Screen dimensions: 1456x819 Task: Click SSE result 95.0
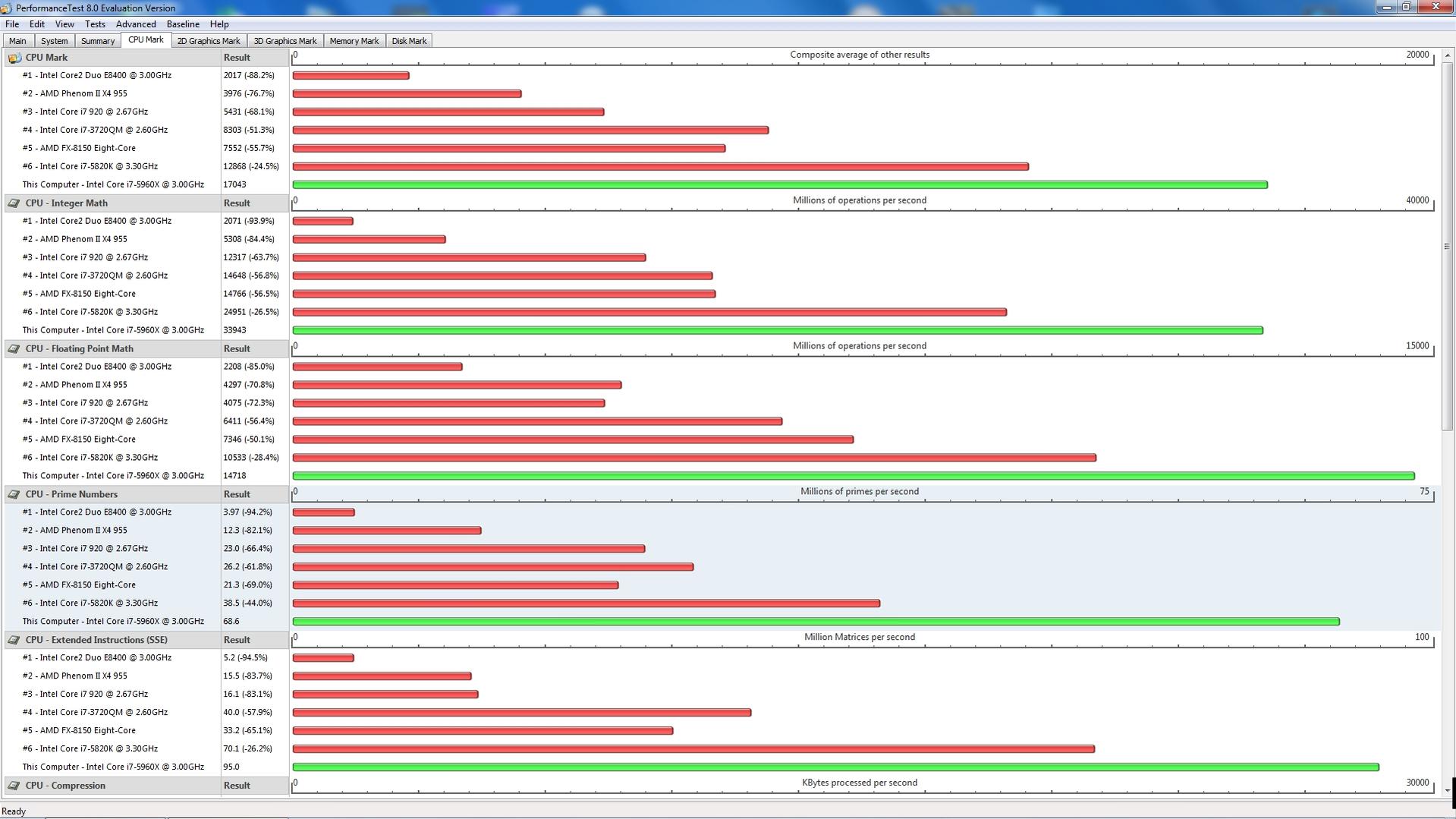tap(231, 768)
